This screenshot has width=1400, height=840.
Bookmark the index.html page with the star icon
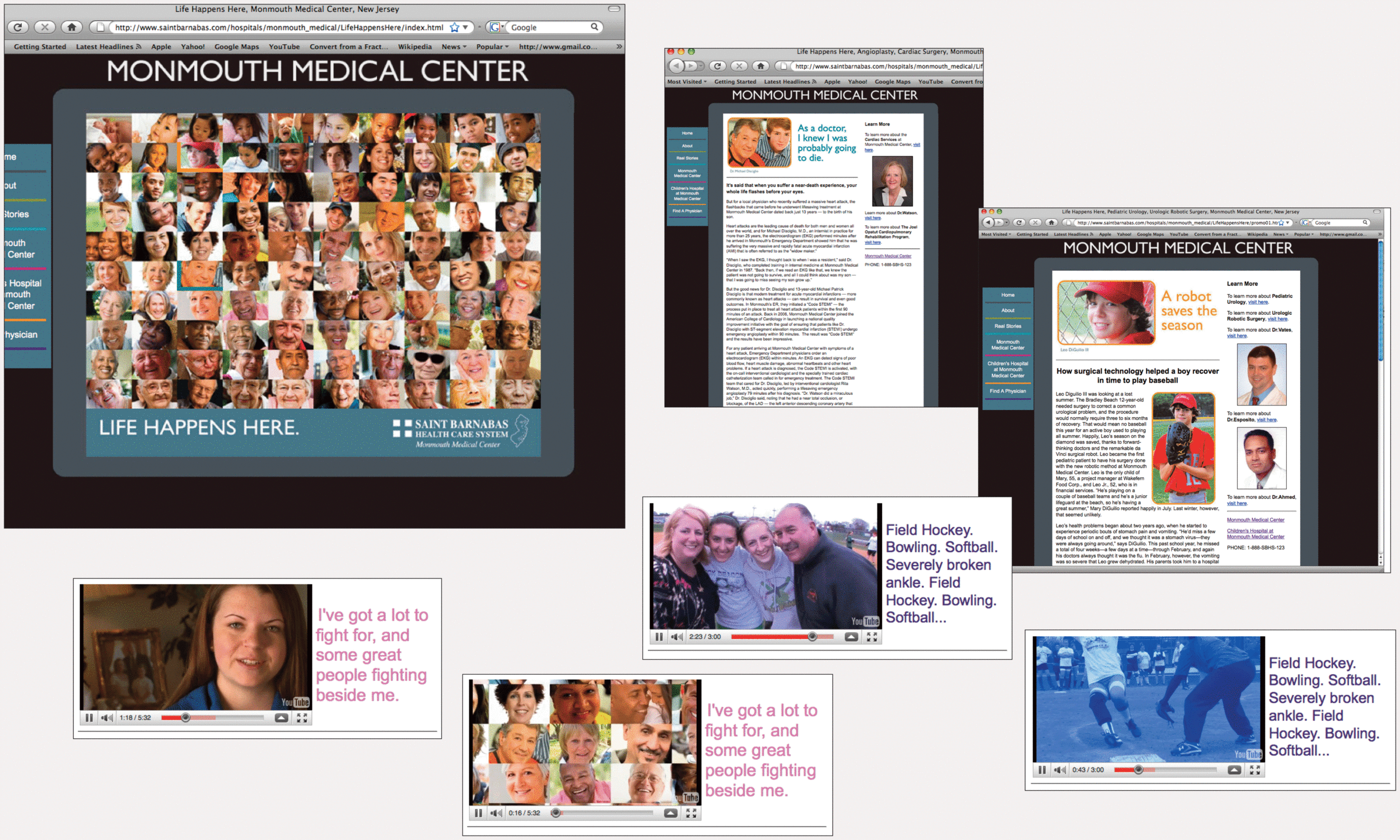click(454, 27)
